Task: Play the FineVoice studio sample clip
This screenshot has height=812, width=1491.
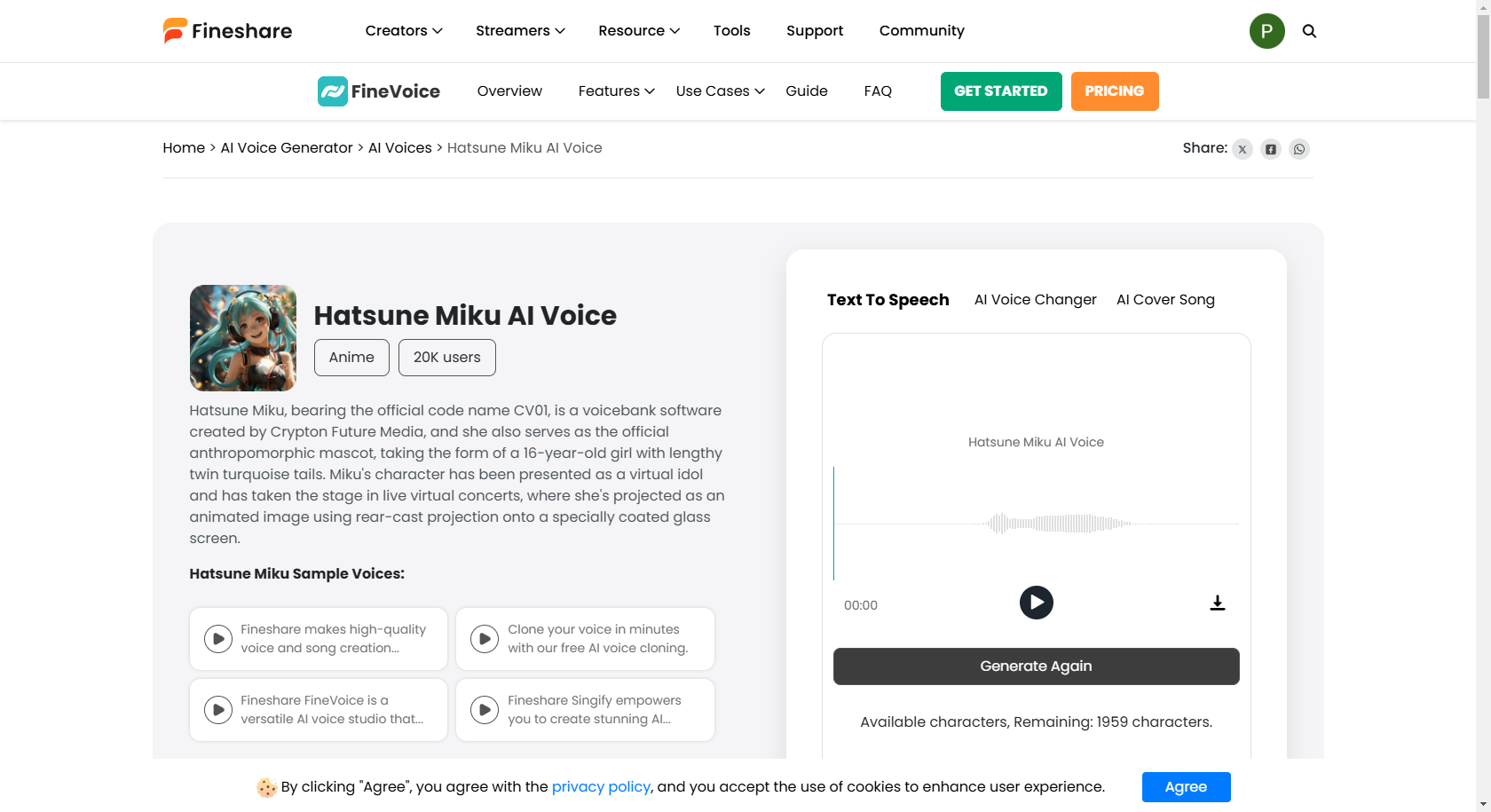Action: tap(218, 709)
